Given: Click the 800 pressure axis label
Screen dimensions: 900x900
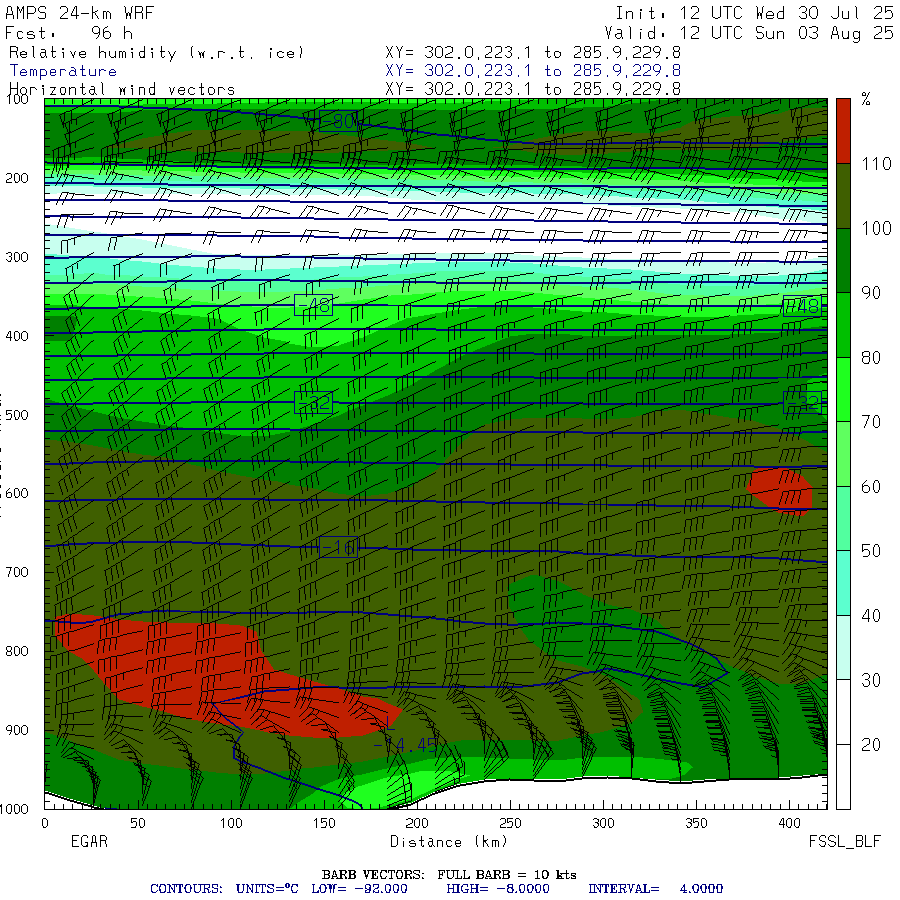Looking at the screenshot, I should [x=17, y=651].
